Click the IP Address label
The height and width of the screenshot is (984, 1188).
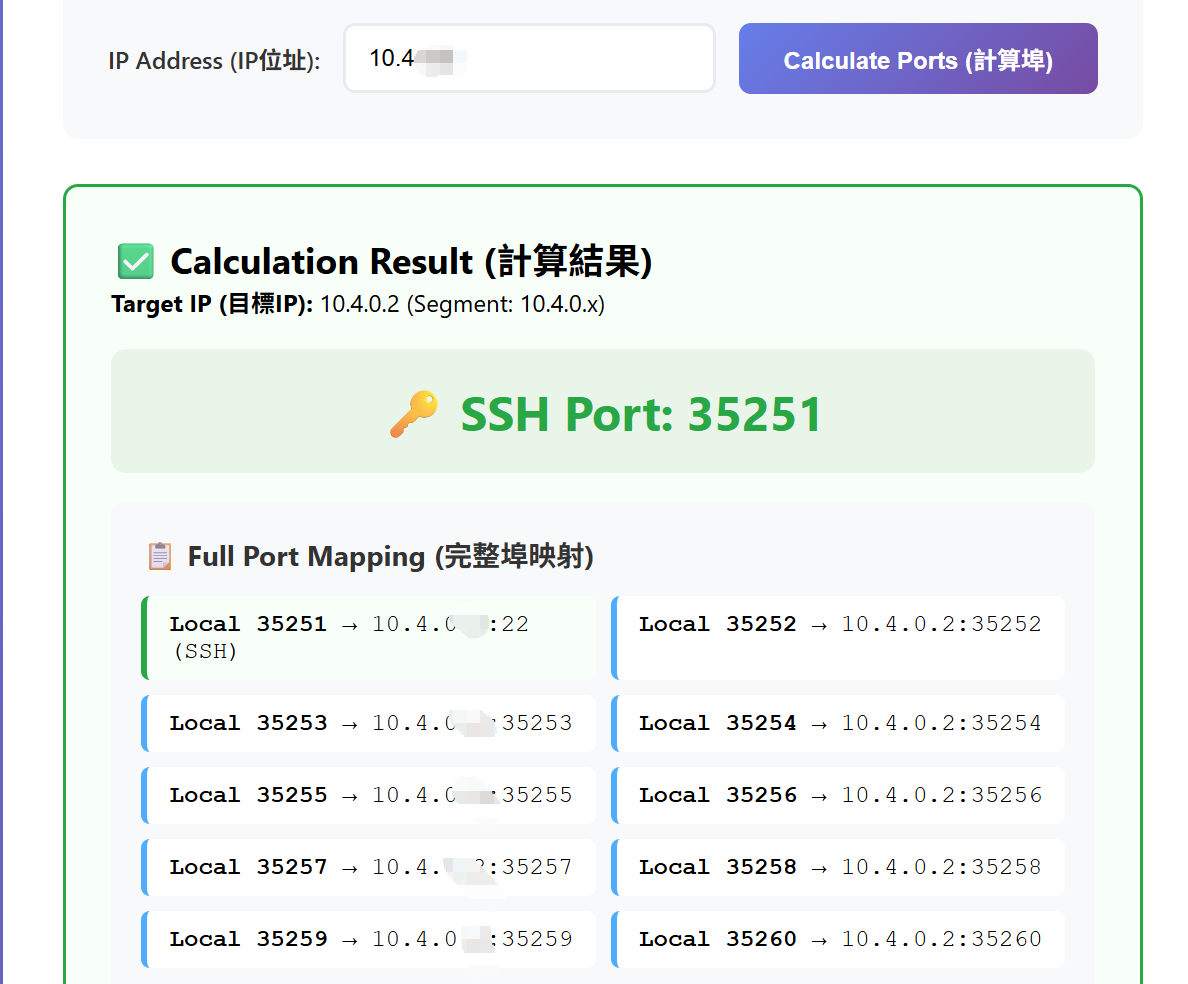click(214, 61)
